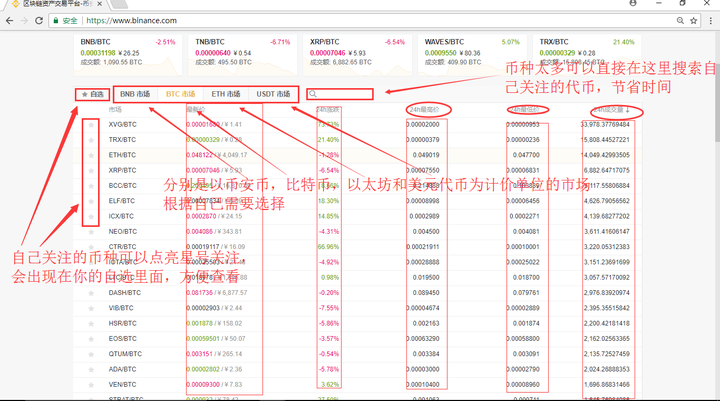Click 24h low value 0.047700

tap(526, 155)
